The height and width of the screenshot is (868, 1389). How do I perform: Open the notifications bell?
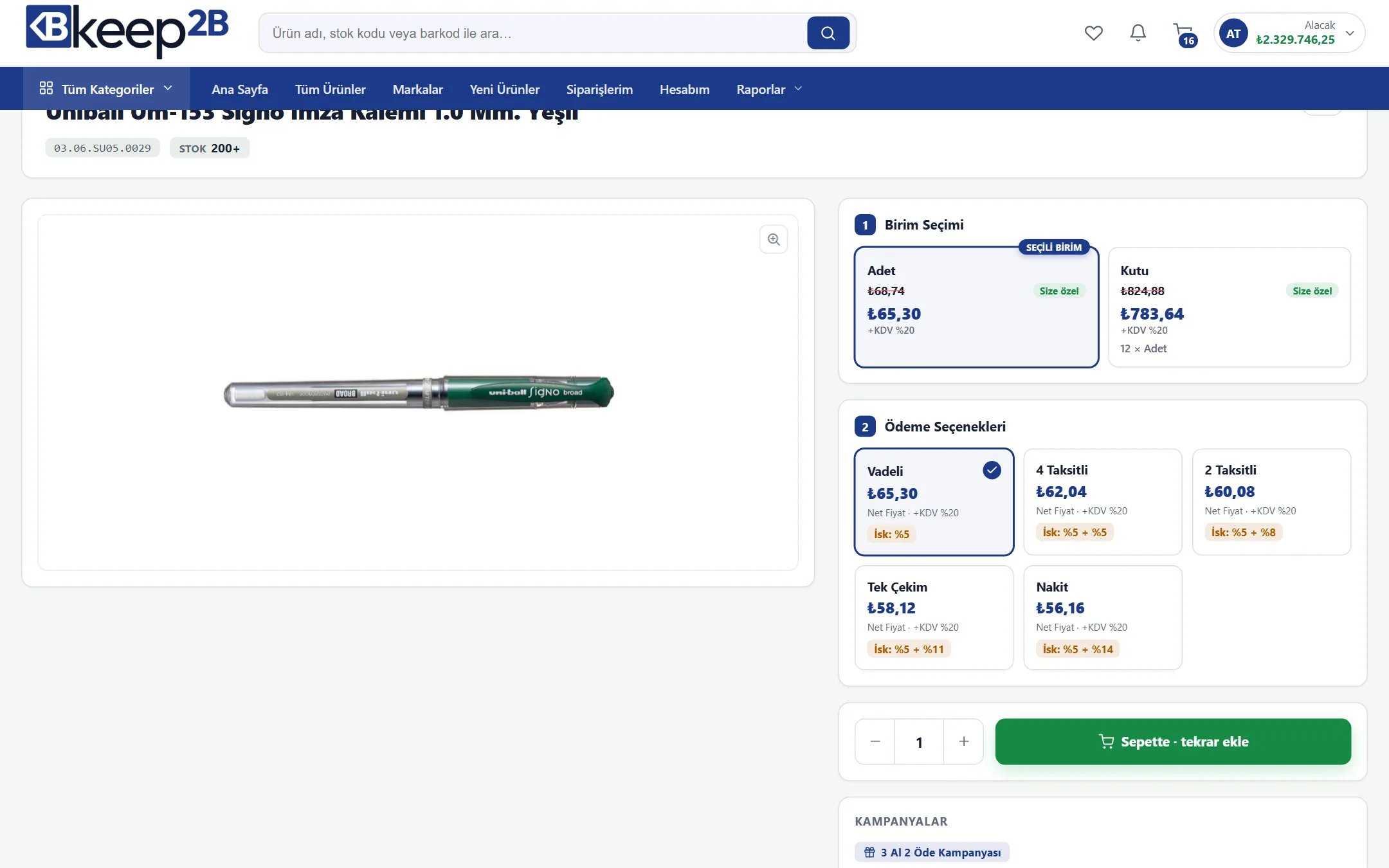click(x=1138, y=33)
